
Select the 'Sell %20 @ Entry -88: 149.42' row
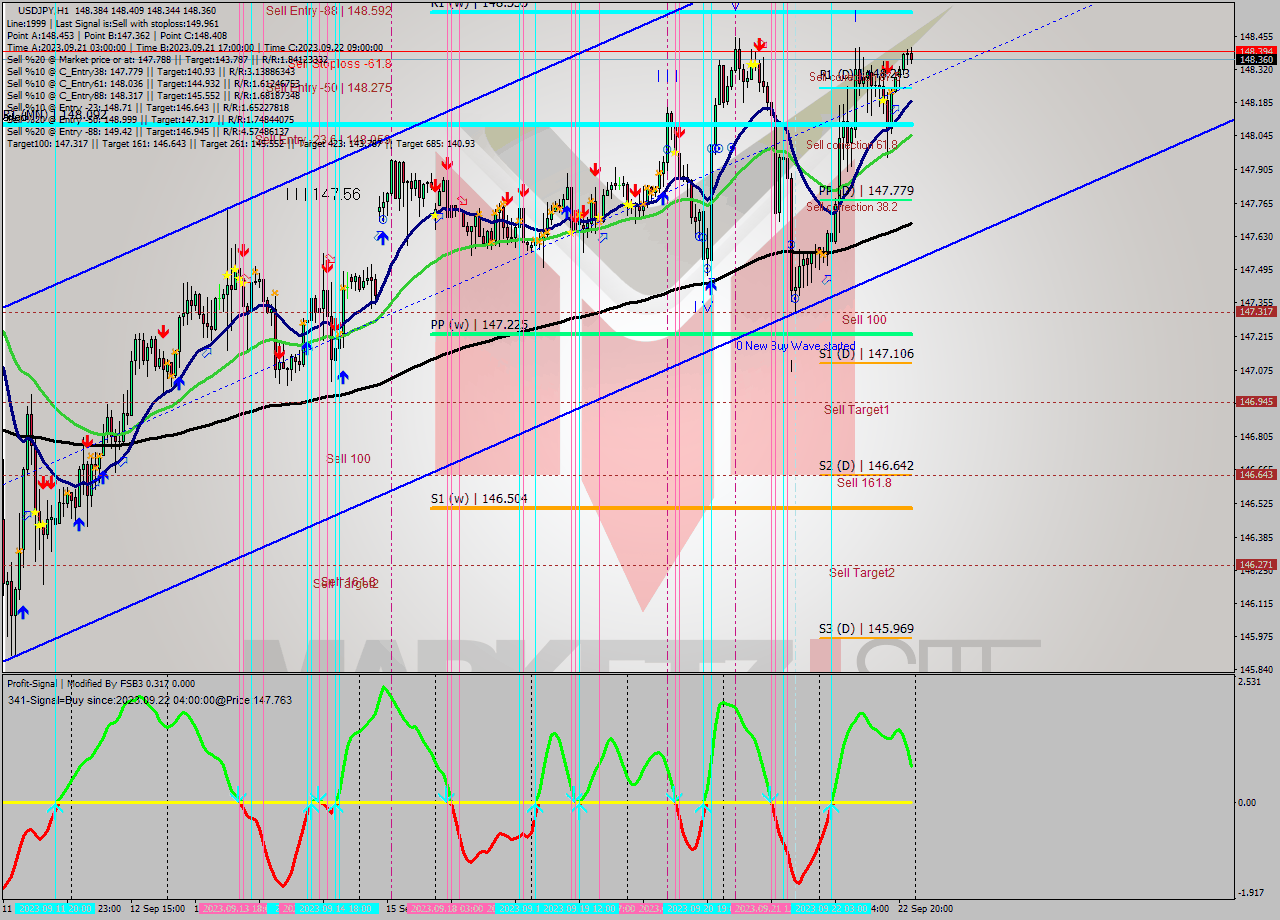click(x=150, y=131)
